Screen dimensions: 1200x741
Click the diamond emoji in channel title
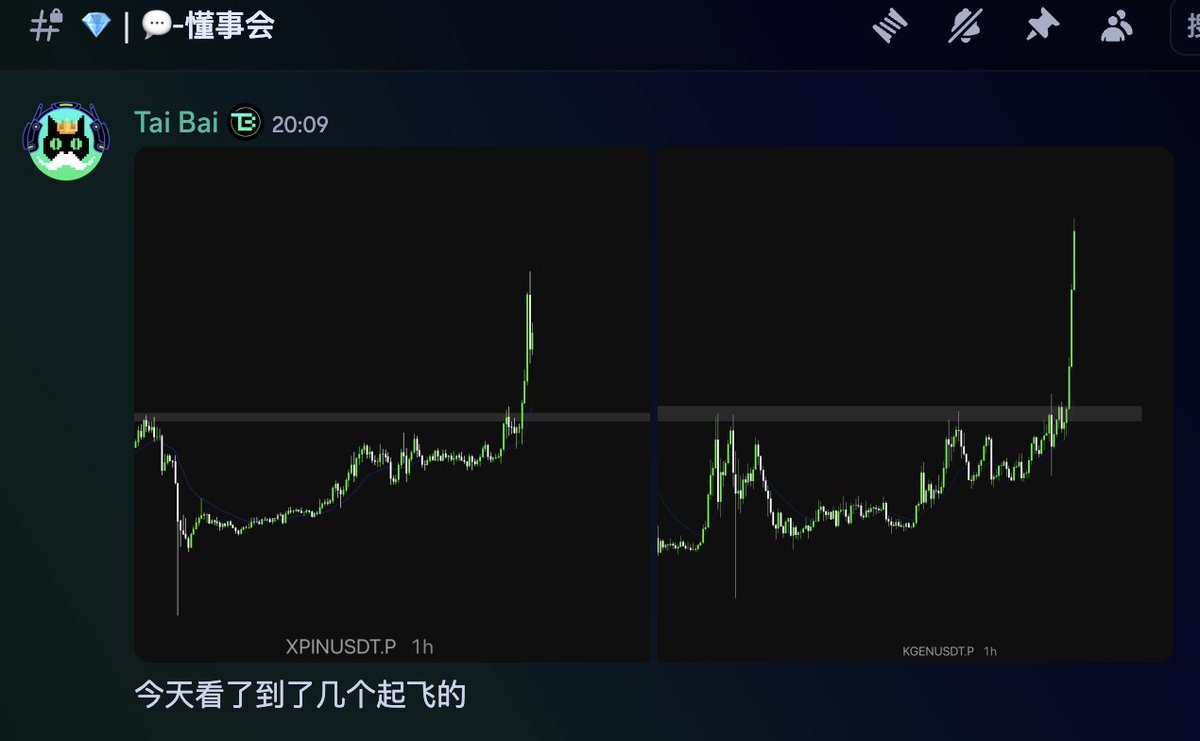pyautogui.click(x=96, y=26)
